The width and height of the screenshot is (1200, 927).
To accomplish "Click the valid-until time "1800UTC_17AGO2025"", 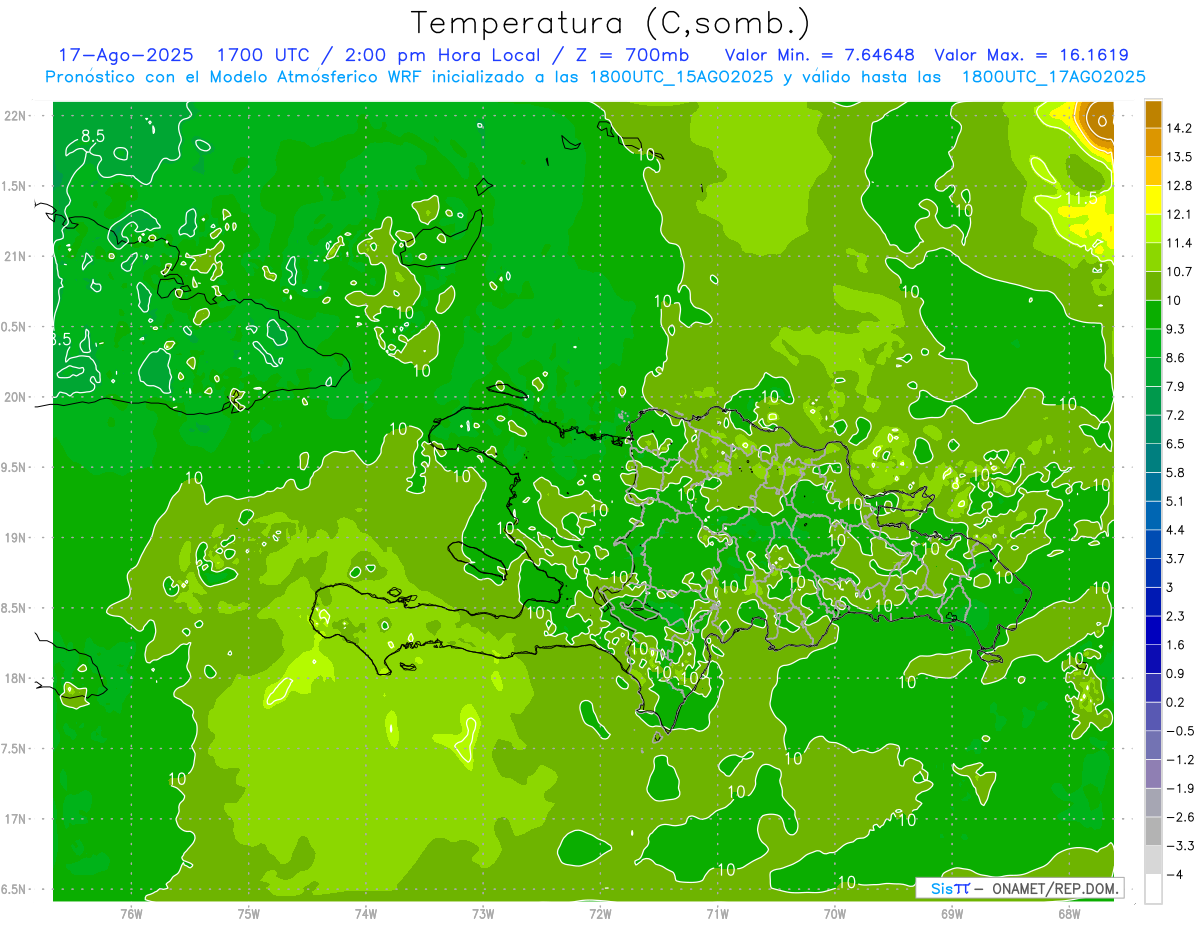I will click(1052, 77).
